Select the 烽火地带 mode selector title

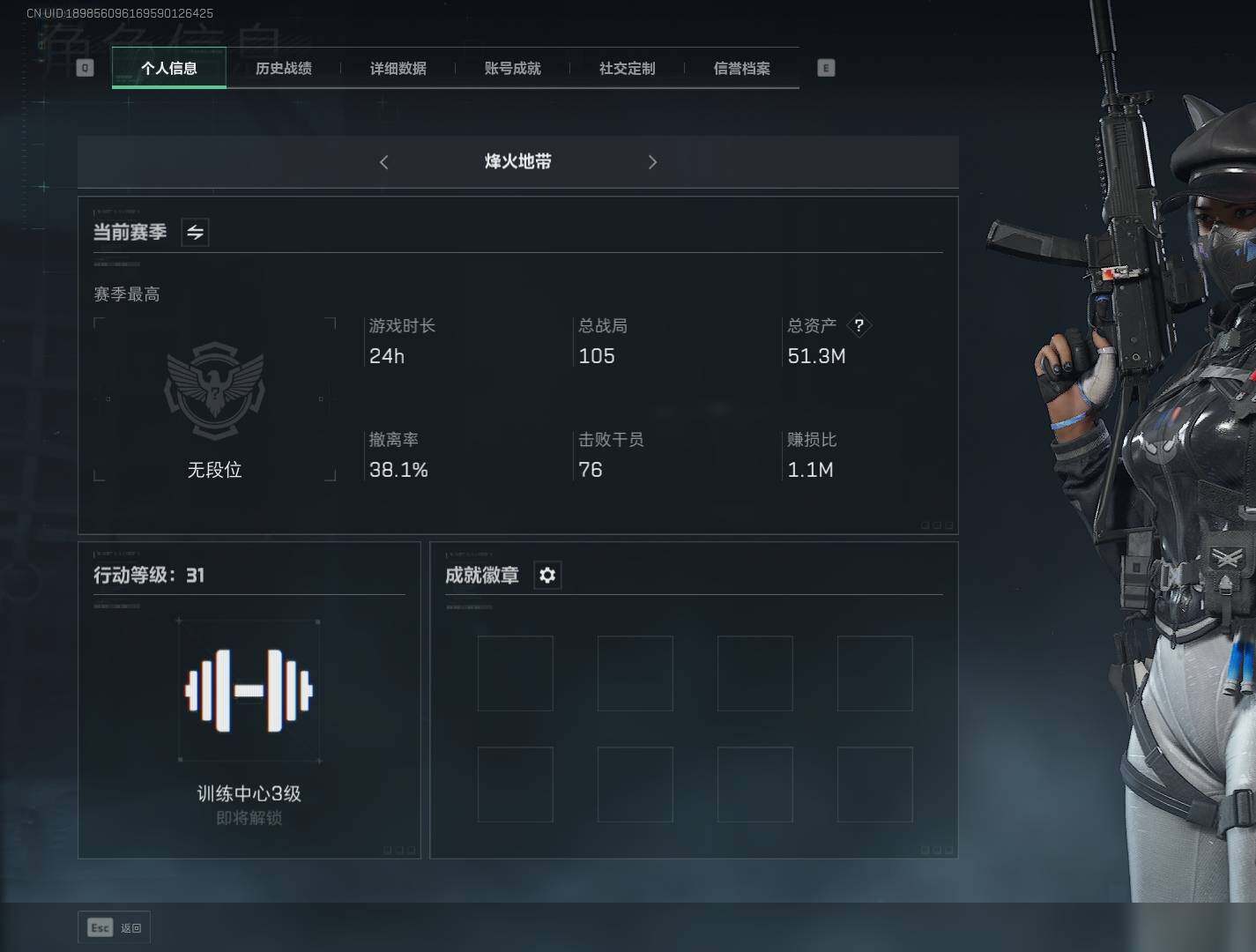point(518,161)
